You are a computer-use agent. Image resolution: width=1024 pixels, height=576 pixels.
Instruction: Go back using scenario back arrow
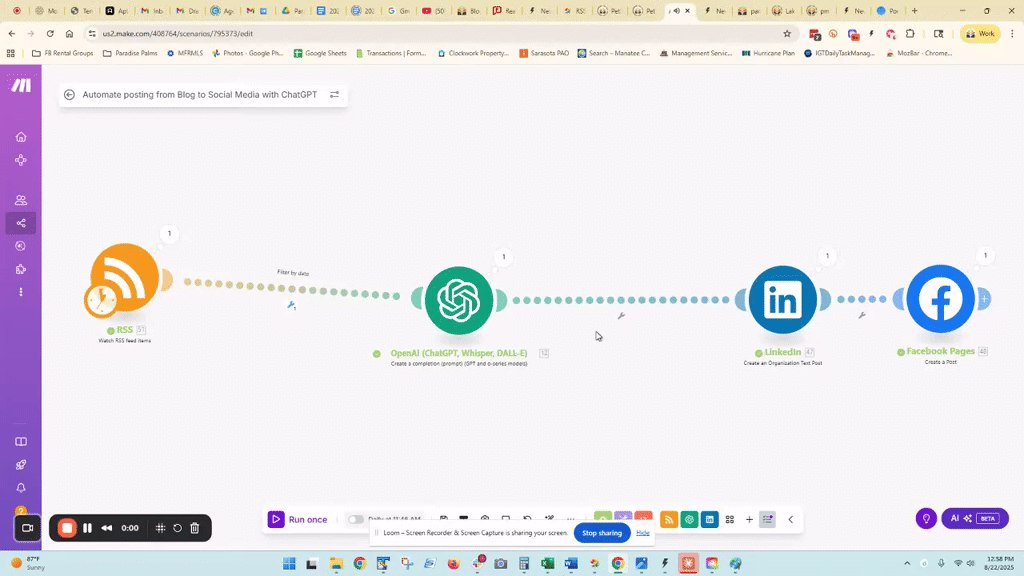(69, 95)
